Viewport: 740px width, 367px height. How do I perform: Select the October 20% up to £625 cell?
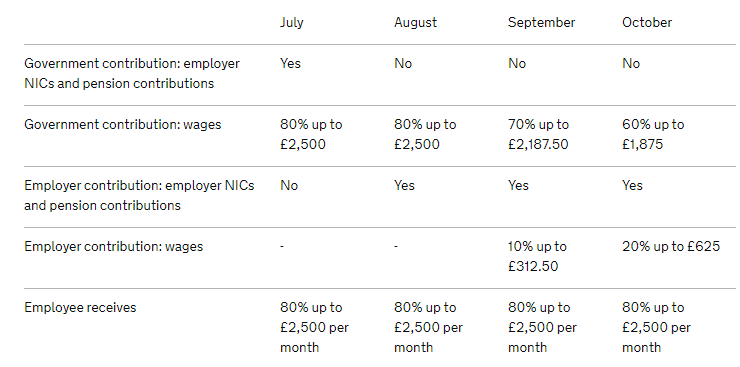click(x=671, y=247)
